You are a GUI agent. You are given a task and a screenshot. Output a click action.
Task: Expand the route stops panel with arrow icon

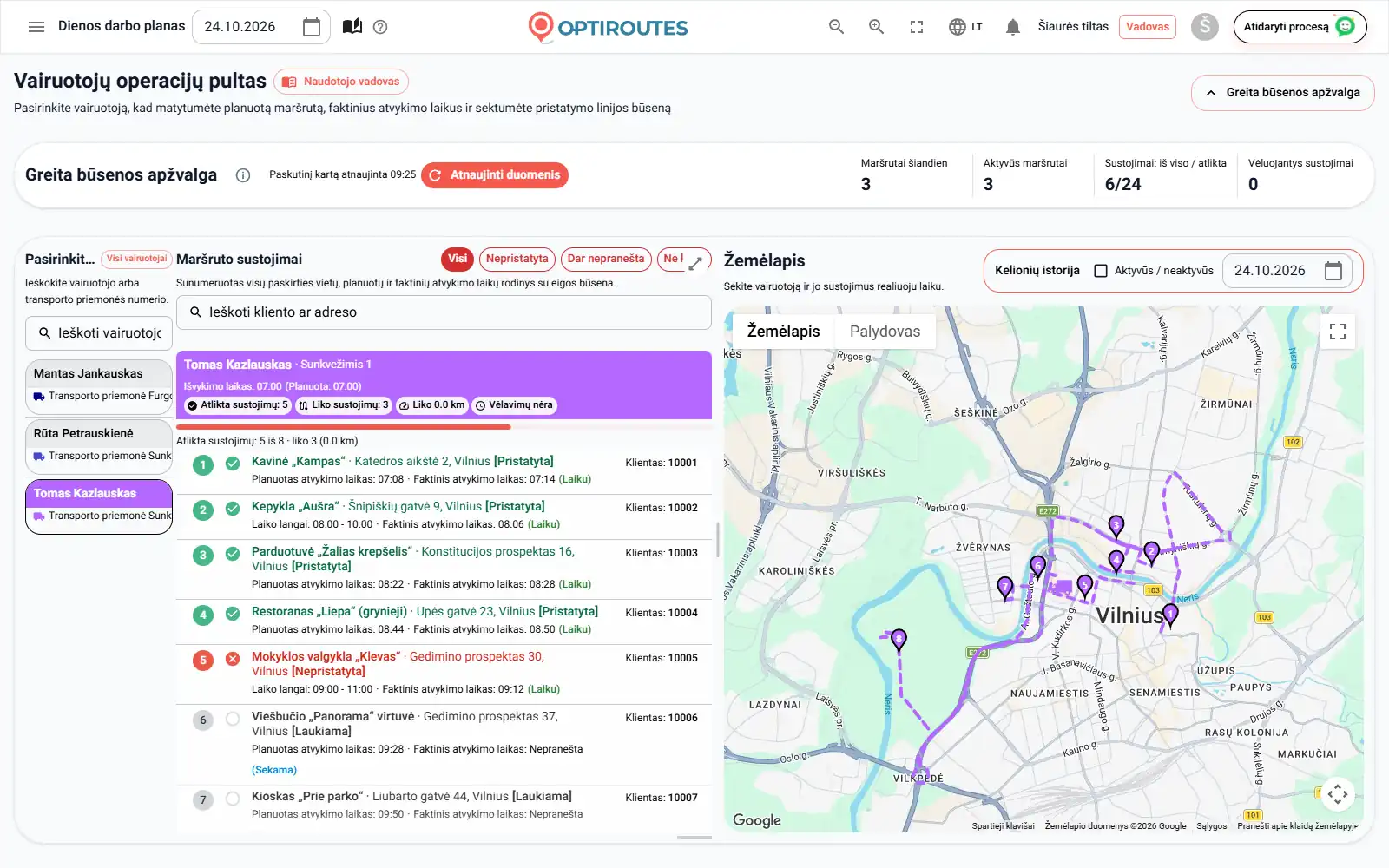pyautogui.click(x=695, y=263)
